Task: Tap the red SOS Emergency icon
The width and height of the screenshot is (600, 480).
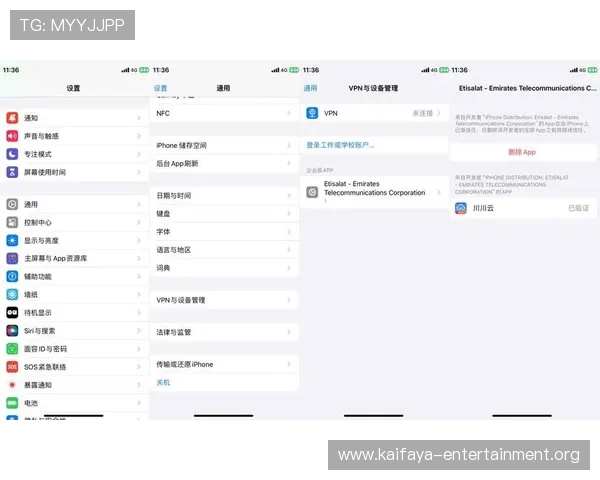Action: pos(12,367)
